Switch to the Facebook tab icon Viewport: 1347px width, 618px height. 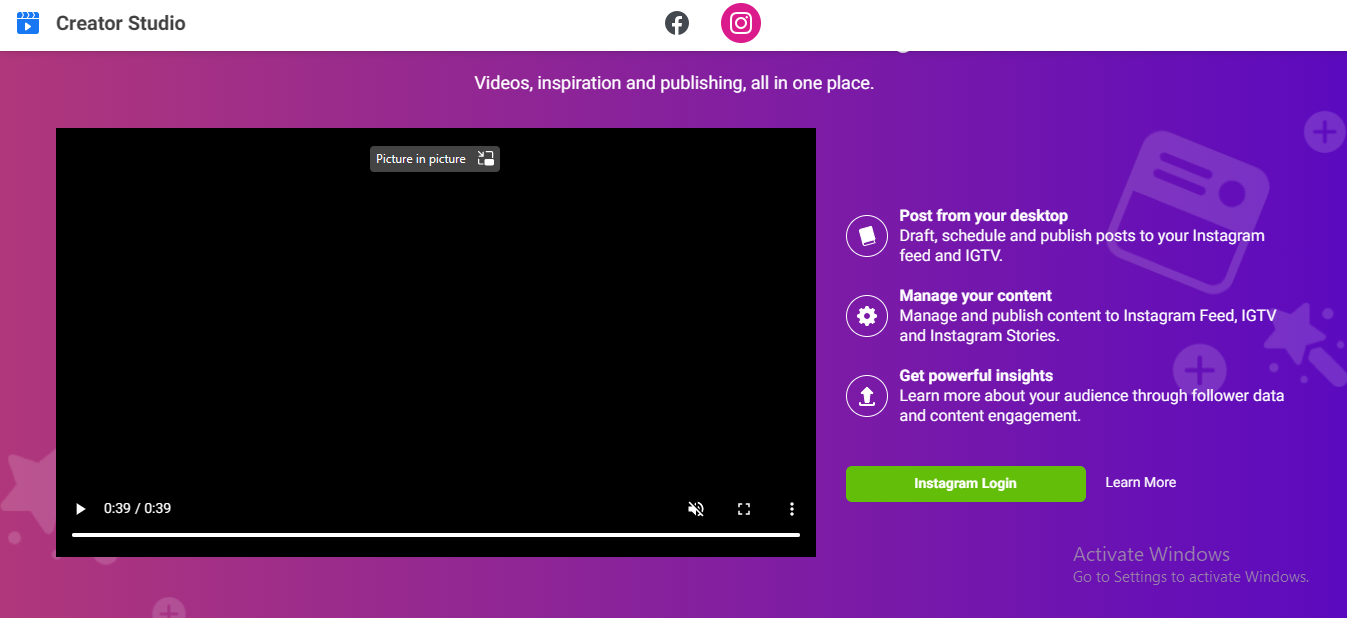click(x=677, y=23)
